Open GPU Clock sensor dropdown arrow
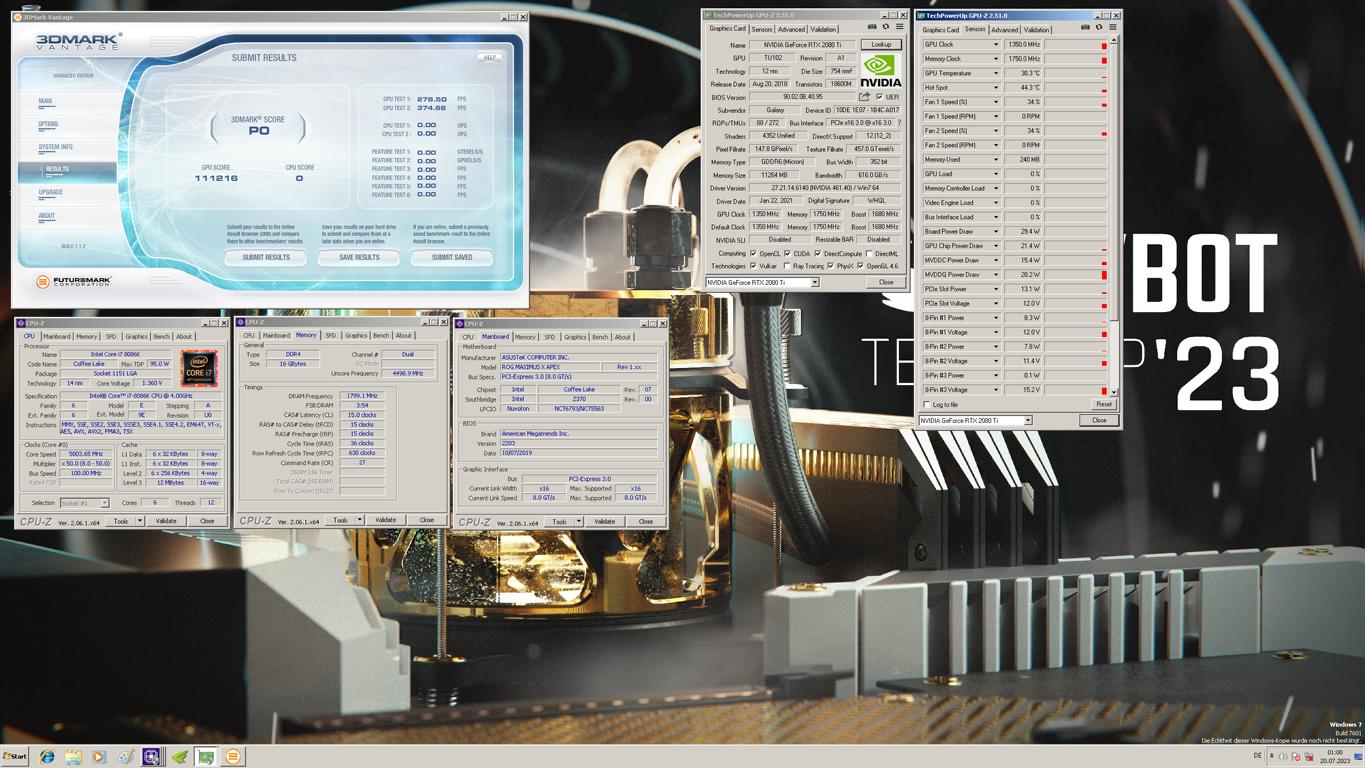Screen dimensions: 1365x768 [x=995, y=44]
